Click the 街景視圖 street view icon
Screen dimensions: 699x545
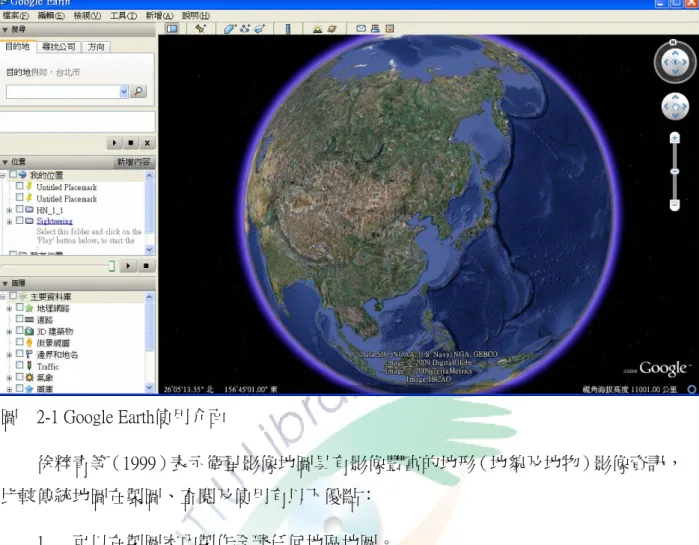29,343
